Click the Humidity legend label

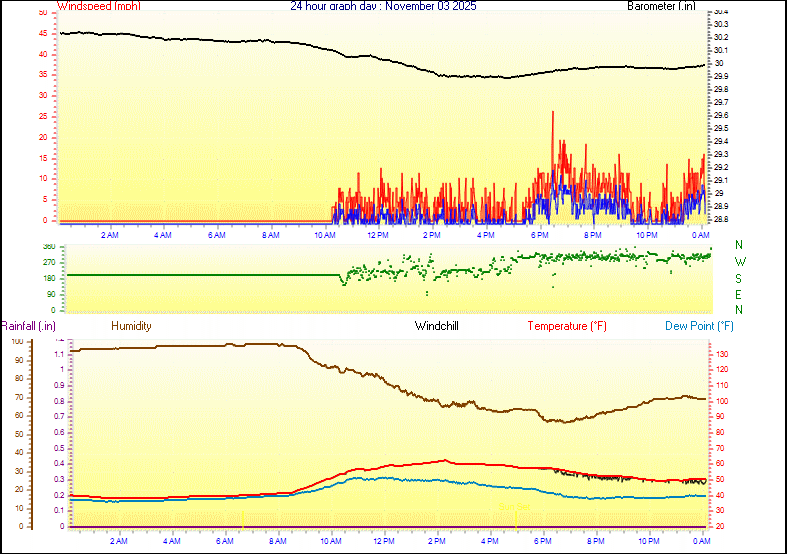(131, 326)
